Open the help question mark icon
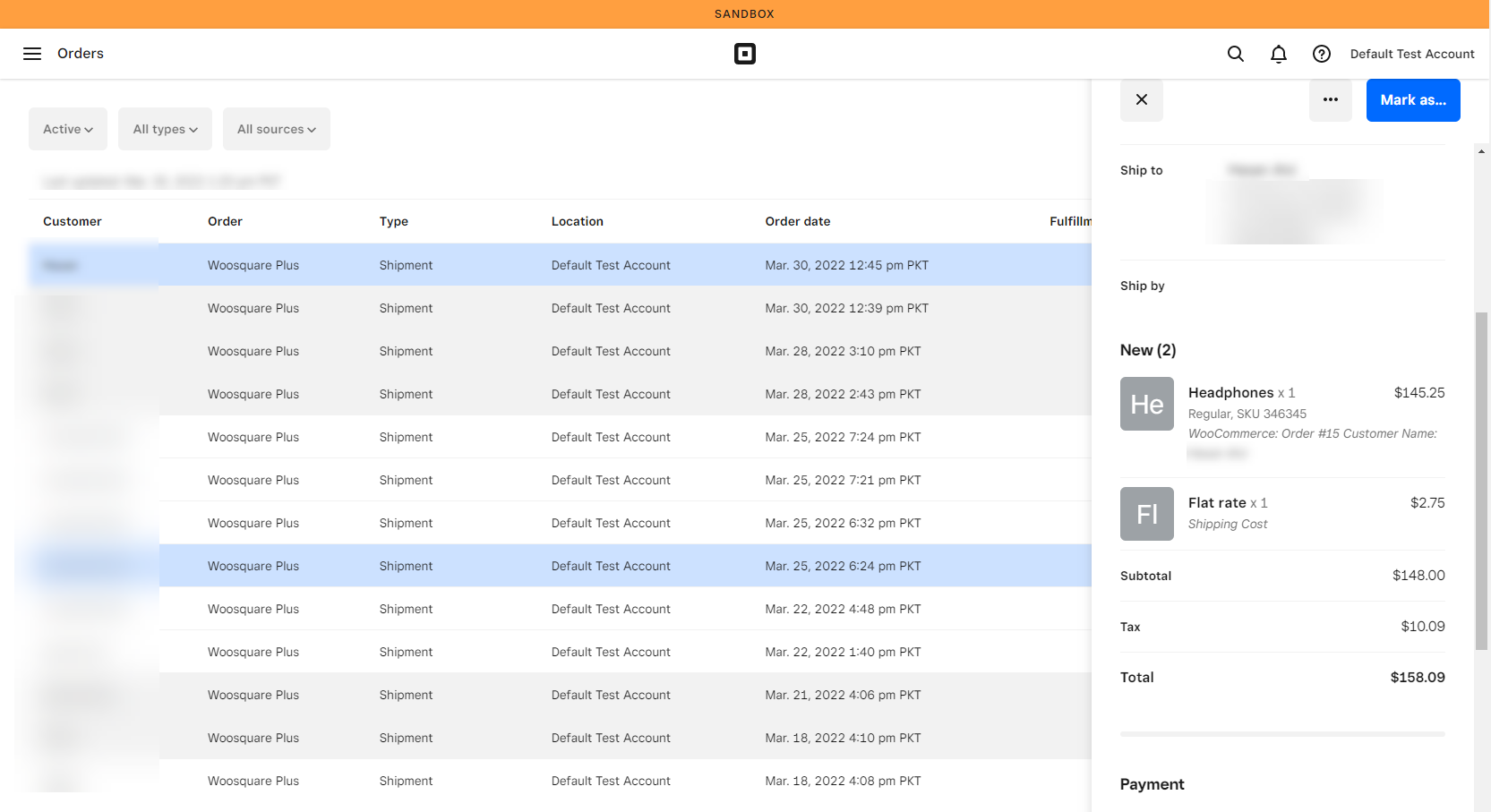 tap(1322, 54)
